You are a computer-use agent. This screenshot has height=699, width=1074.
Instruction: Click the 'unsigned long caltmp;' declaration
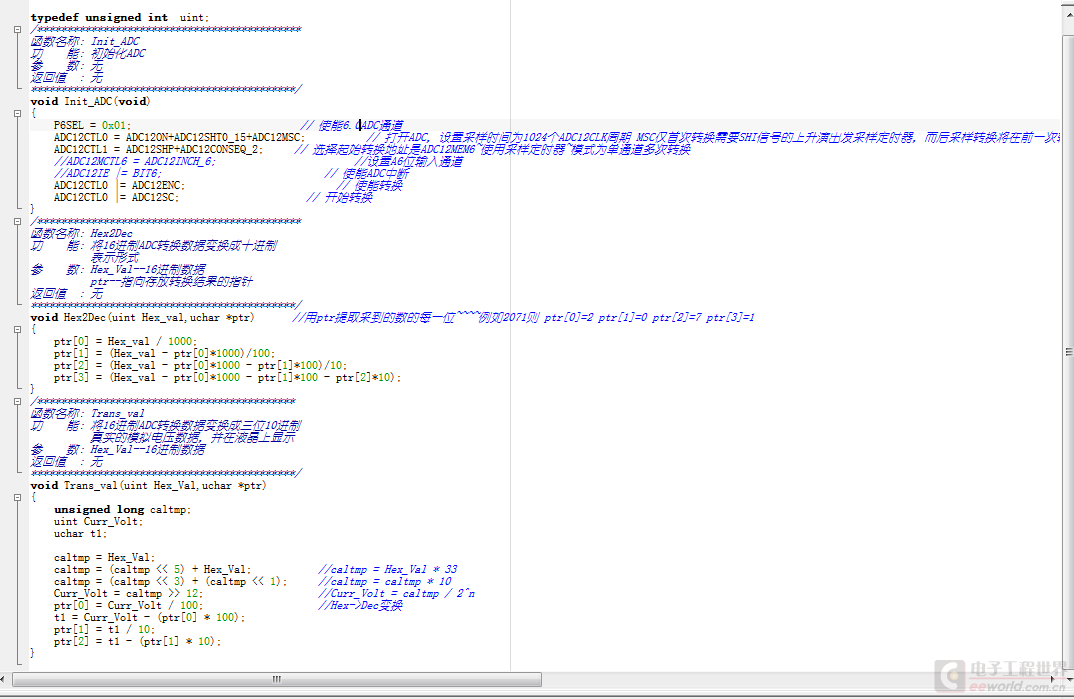click(x=123, y=509)
